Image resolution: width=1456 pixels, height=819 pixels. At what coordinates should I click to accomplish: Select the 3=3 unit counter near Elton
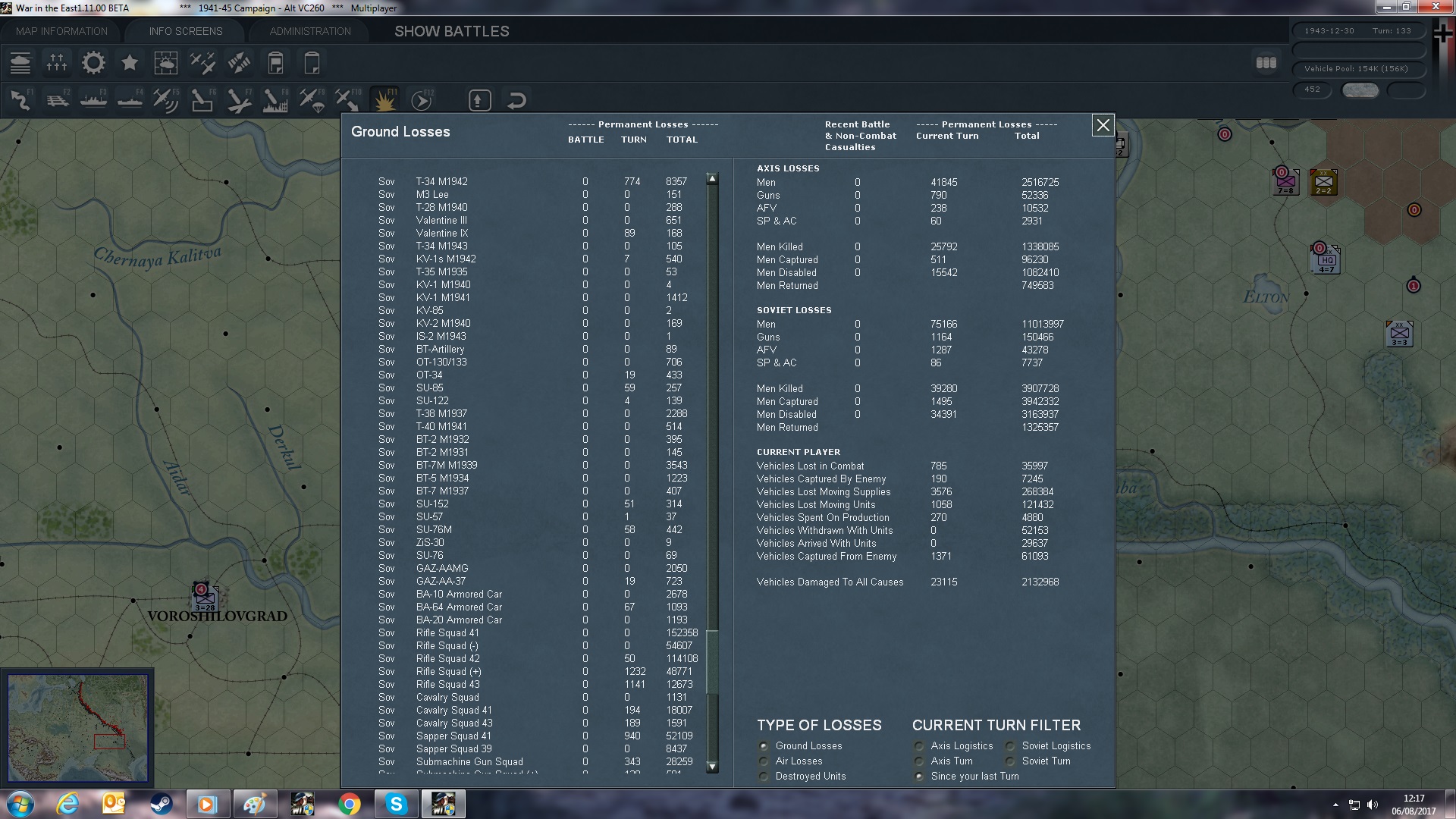tap(1400, 334)
